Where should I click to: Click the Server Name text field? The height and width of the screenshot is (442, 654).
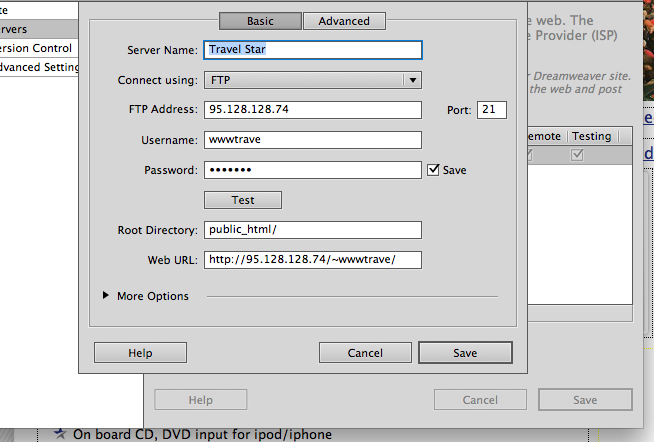click(312, 49)
